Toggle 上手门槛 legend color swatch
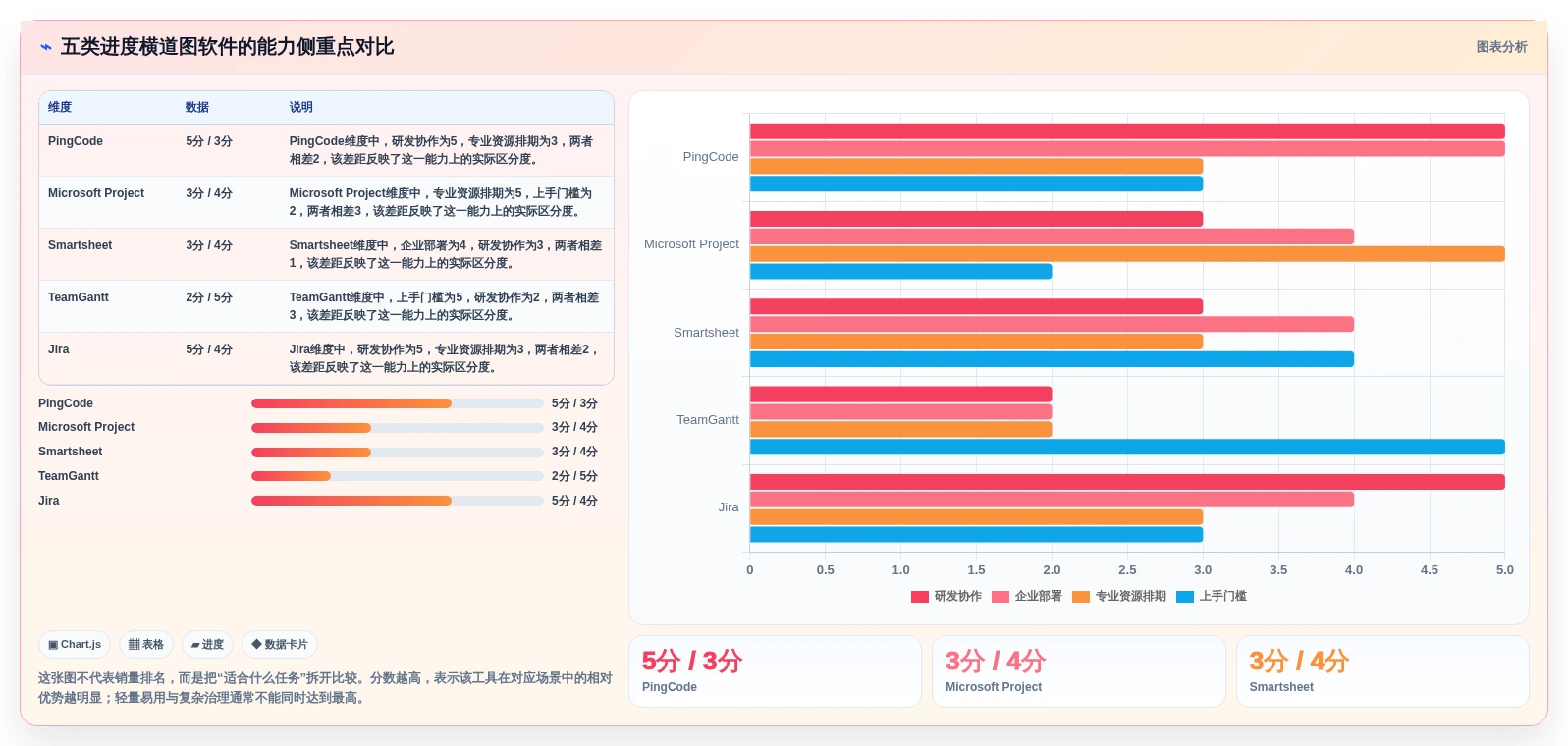This screenshot has height=746, width=1568. (x=1185, y=597)
